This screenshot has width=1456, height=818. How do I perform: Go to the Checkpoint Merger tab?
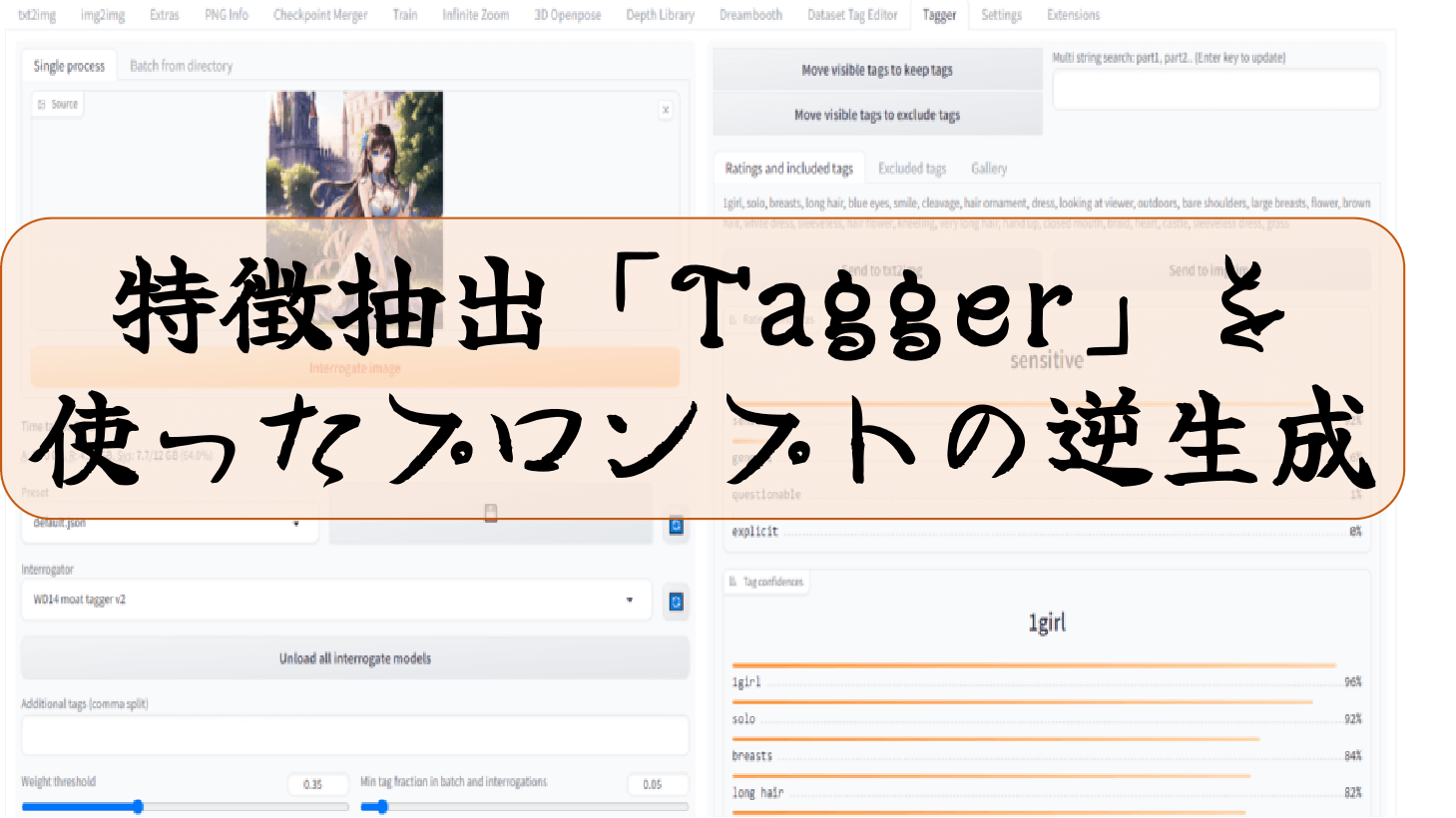(x=320, y=15)
